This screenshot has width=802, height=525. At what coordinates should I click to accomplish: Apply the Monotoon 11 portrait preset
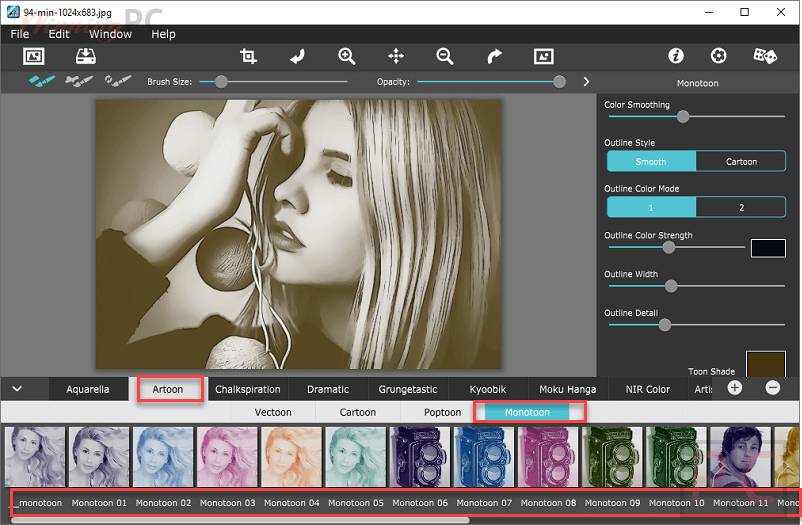(741, 457)
